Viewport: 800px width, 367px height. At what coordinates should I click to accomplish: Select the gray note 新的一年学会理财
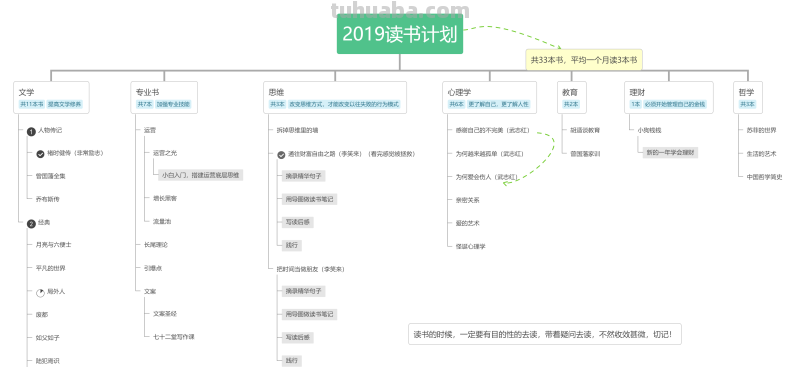[x=670, y=153]
